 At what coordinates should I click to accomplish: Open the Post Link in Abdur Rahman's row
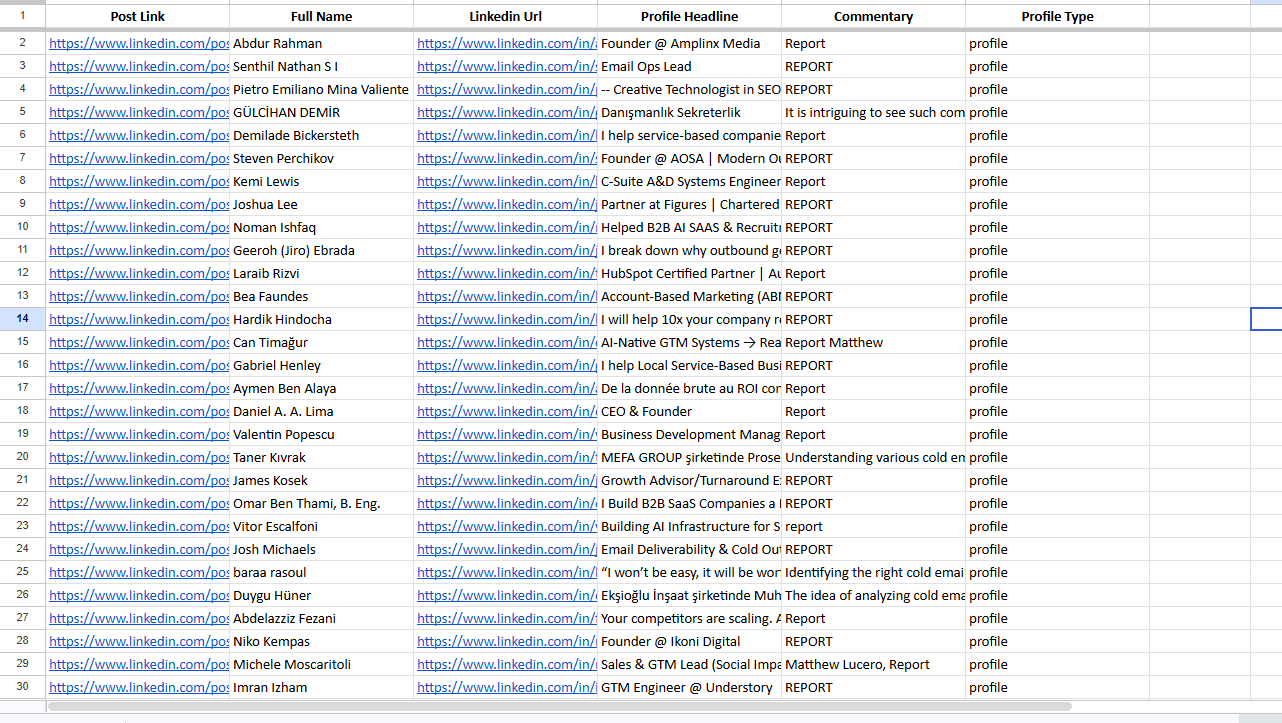tap(138, 43)
